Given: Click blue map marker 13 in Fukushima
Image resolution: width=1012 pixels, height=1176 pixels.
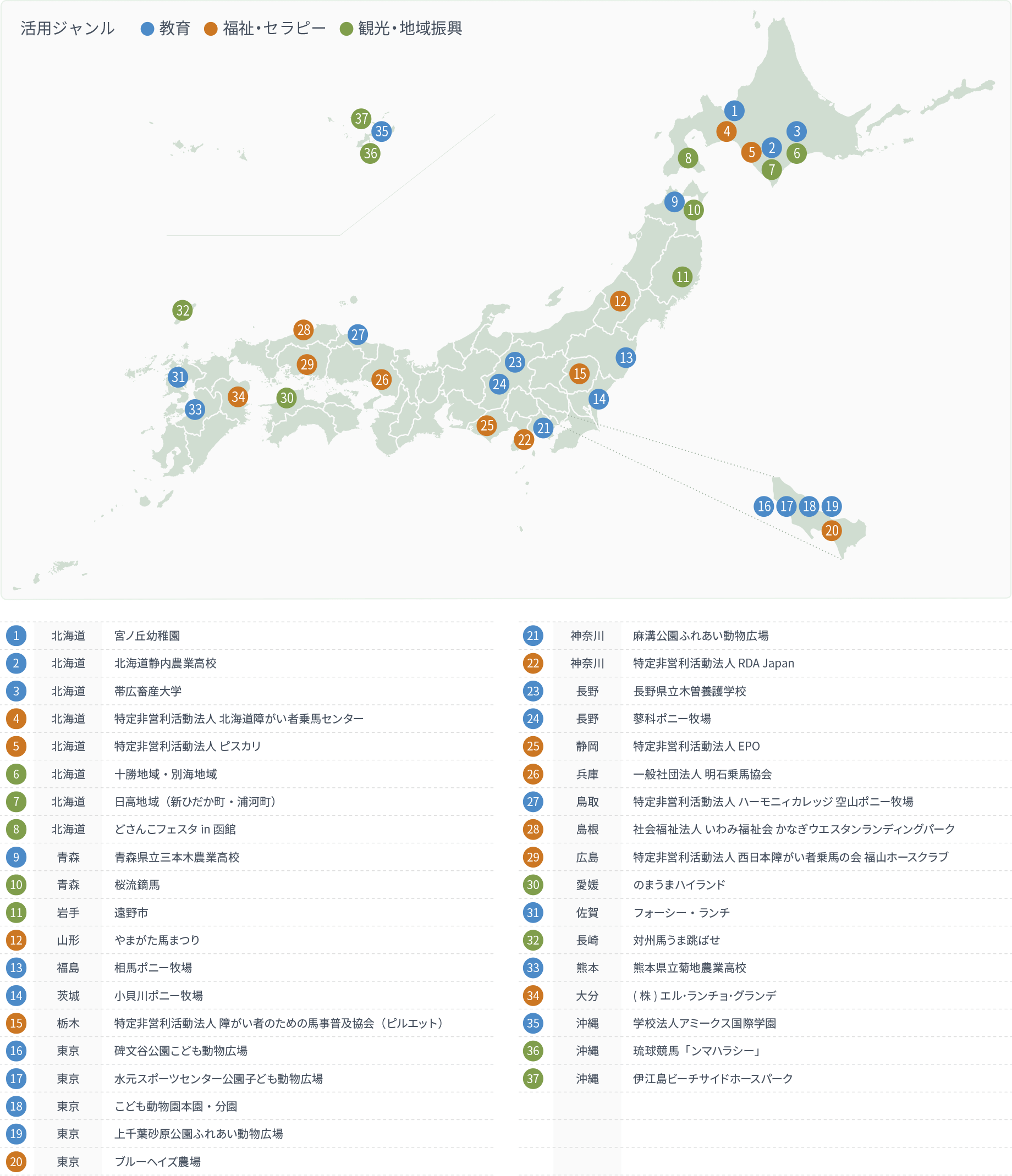Looking at the screenshot, I should 626,357.
